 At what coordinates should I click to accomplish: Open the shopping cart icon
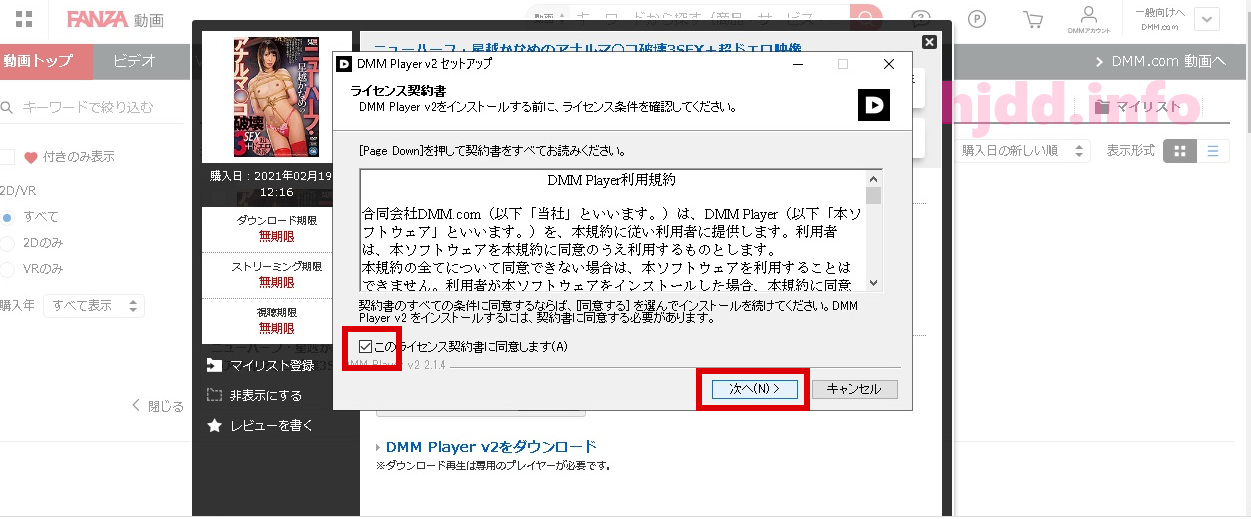(1033, 20)
